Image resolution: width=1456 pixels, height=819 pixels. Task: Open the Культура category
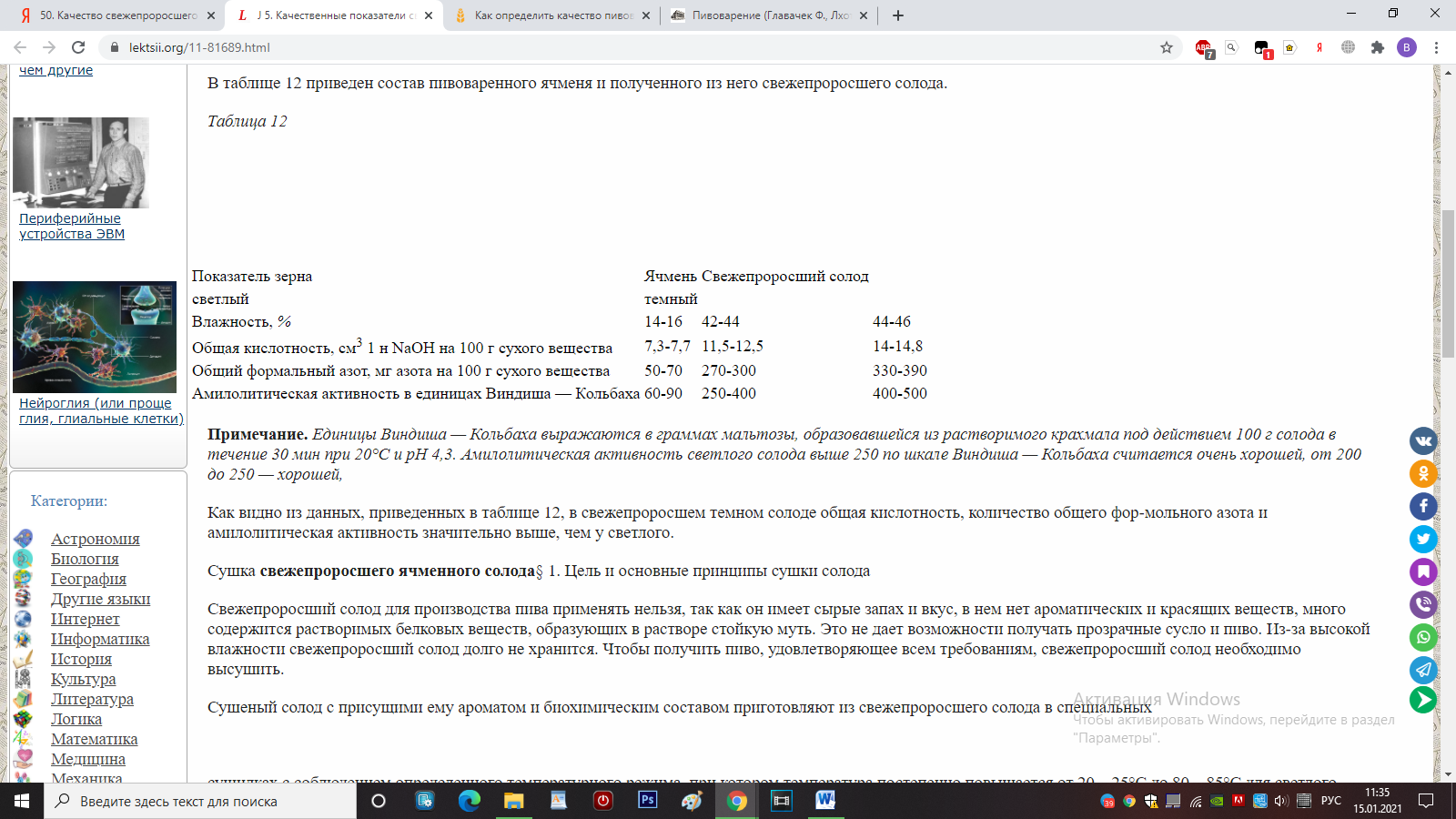click(83, 679)
